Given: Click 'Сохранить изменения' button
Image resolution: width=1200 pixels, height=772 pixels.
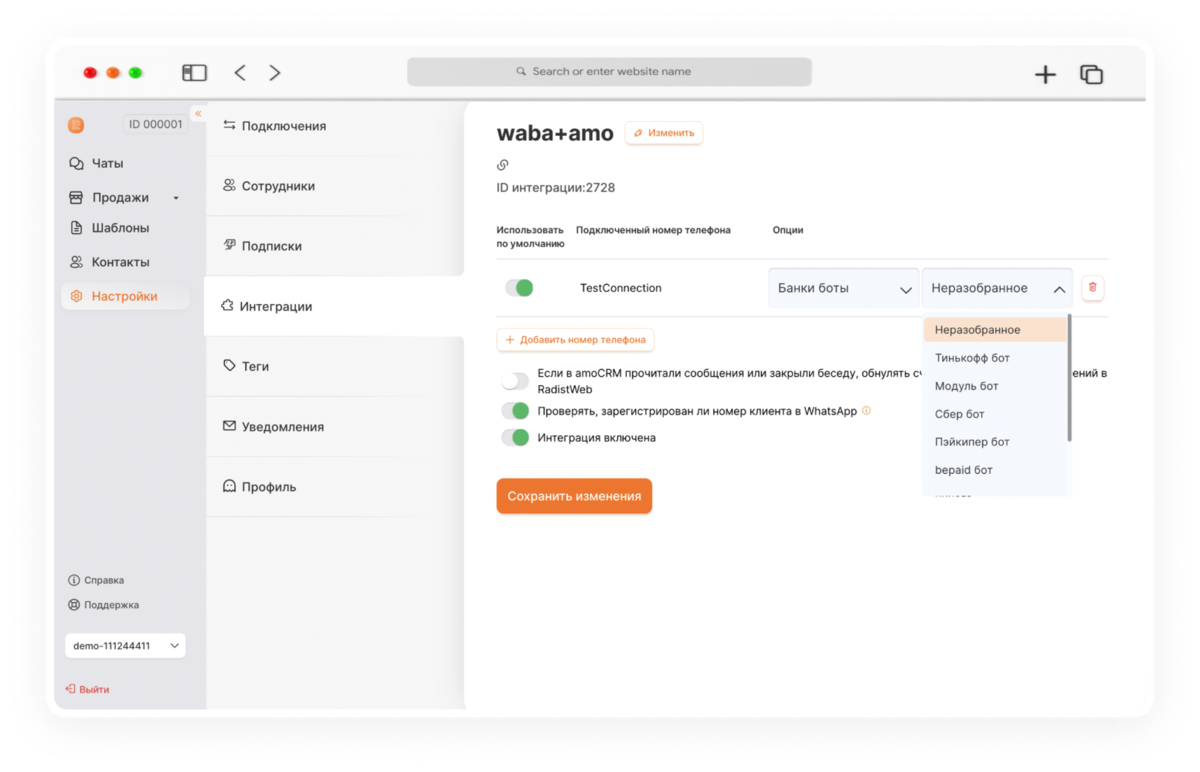Looking at the screenshot, I should 574,496.
